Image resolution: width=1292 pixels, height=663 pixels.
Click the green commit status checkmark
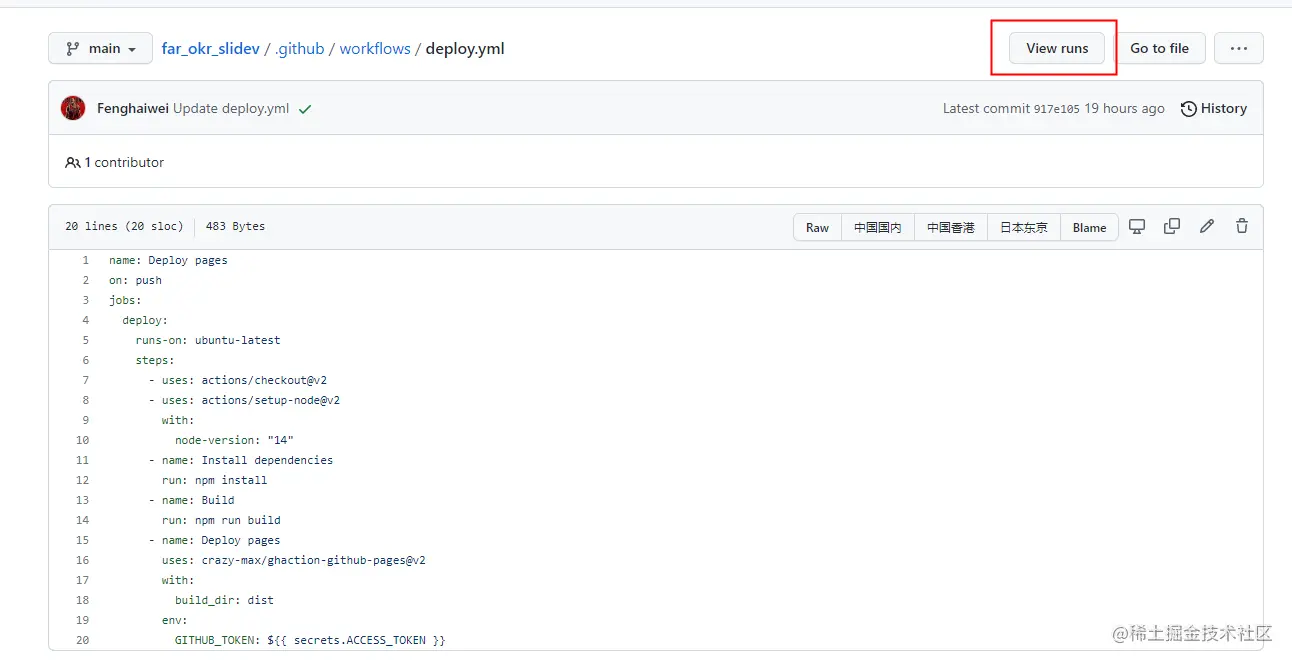(x=305, y=109)
